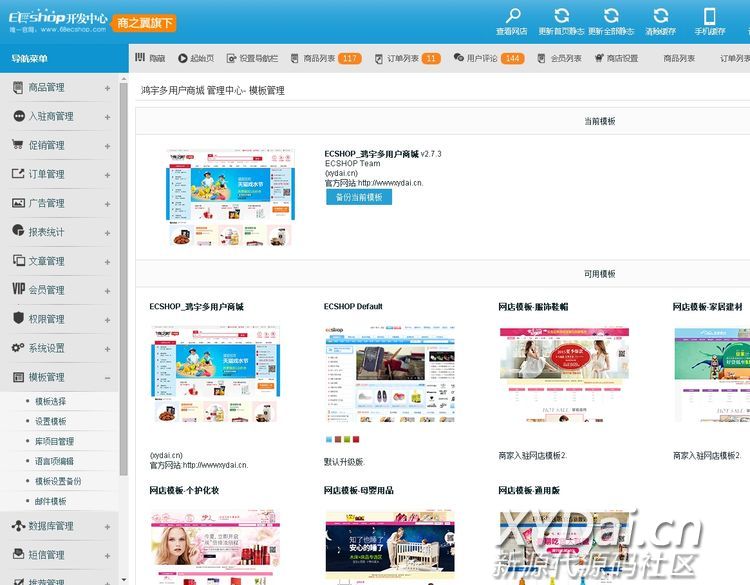Click the VIP 会员管理 icon
Screen dimensions: 750x585
click(x=19, y=288)
